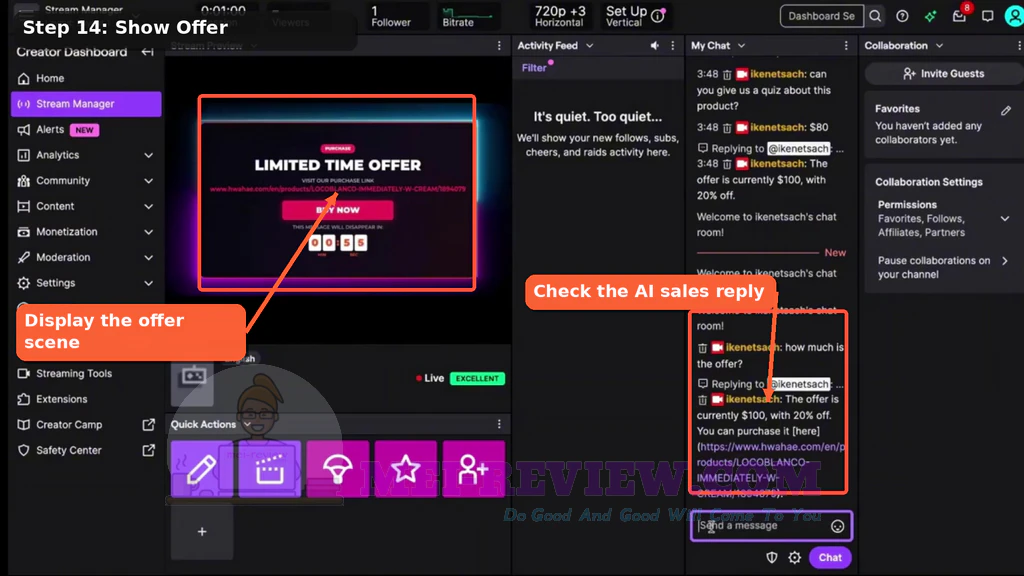Open the search magnifier icon
Screen dimensions: 1024x576
[x=875, y=16]
